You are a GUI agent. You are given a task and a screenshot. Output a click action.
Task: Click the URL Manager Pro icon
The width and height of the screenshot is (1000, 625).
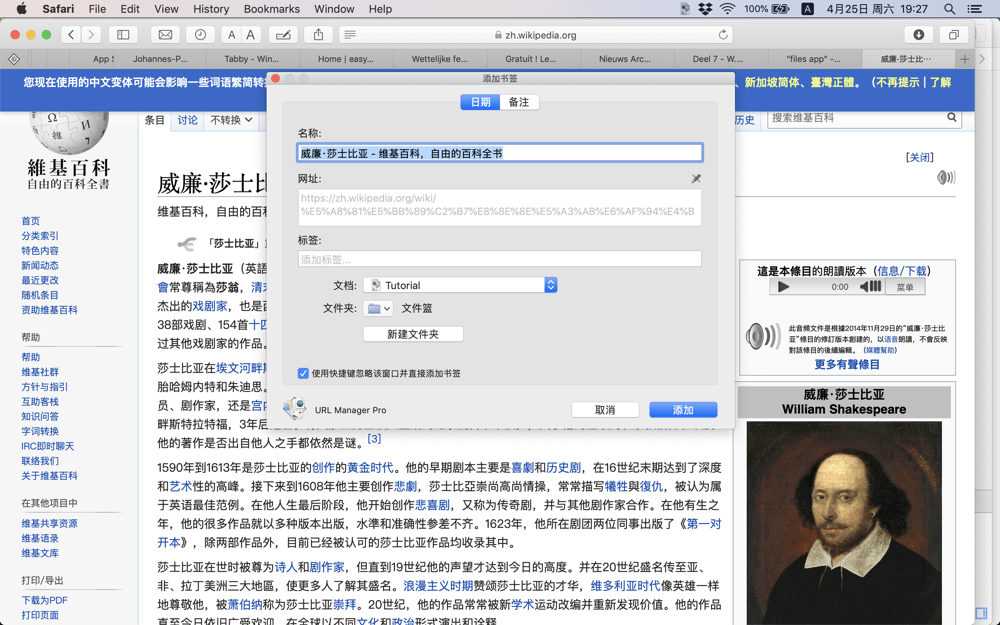click(x=295, y=409)
